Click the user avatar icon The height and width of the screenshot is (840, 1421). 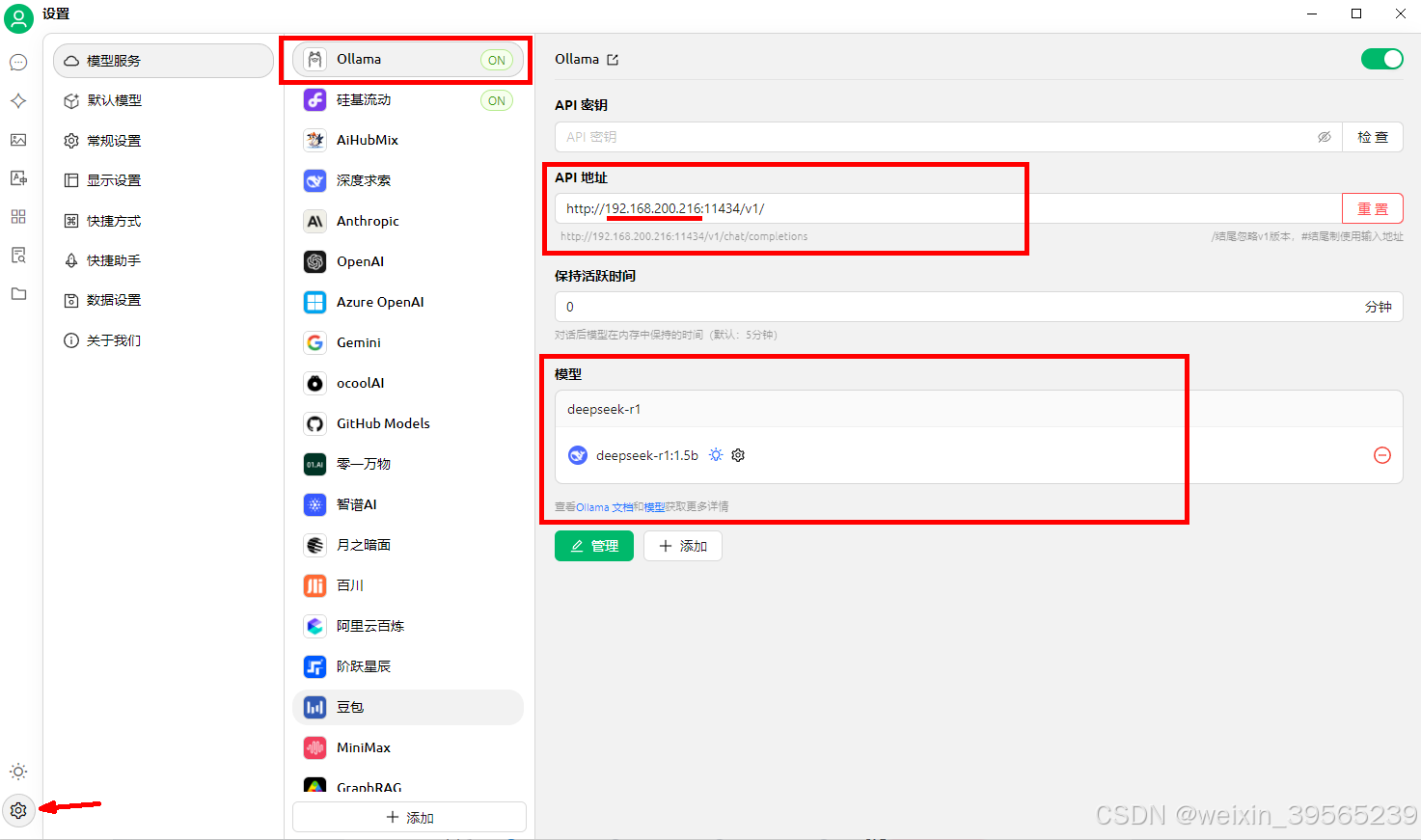coord(18,17)
